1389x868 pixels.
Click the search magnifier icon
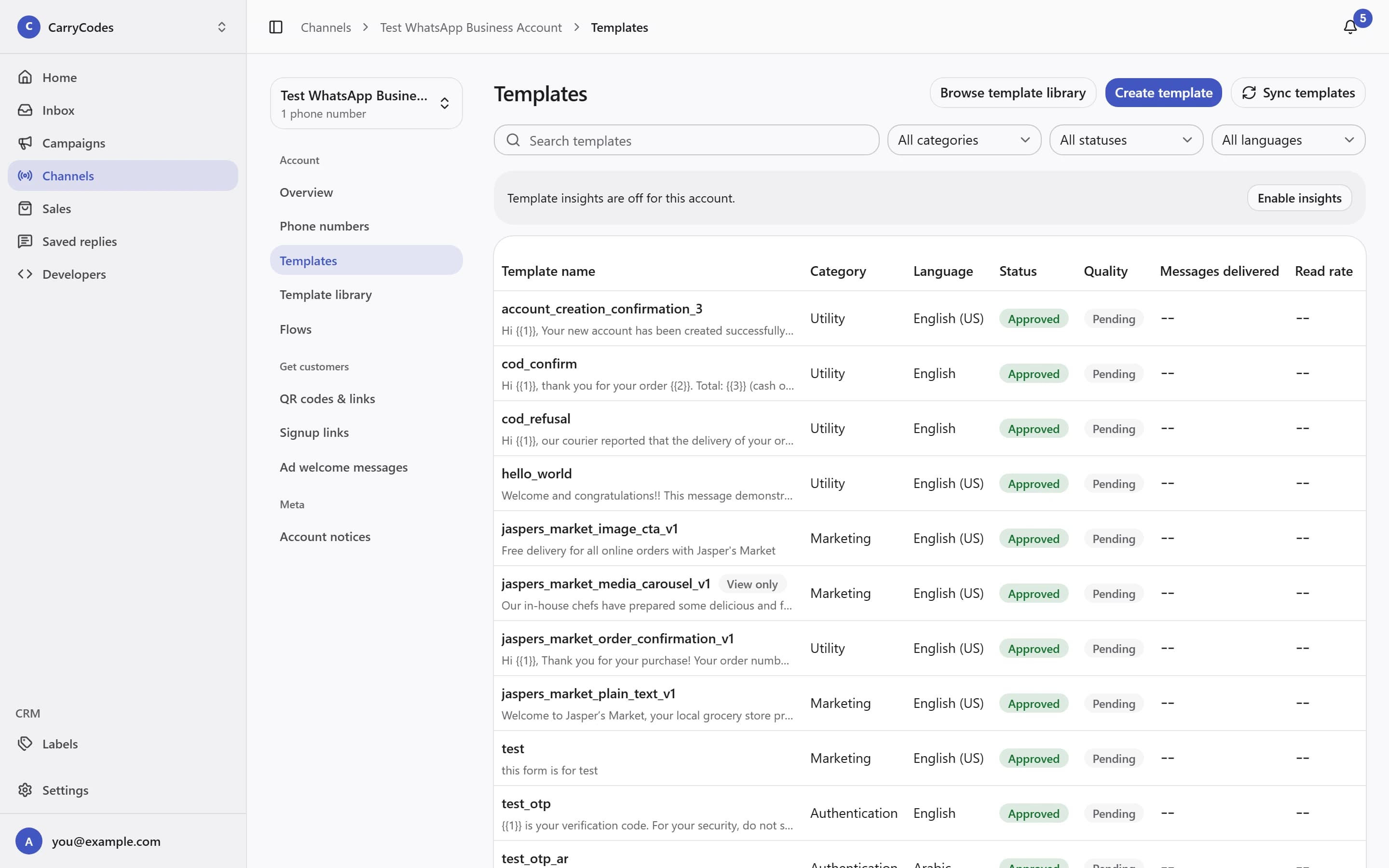click(513, 140)
